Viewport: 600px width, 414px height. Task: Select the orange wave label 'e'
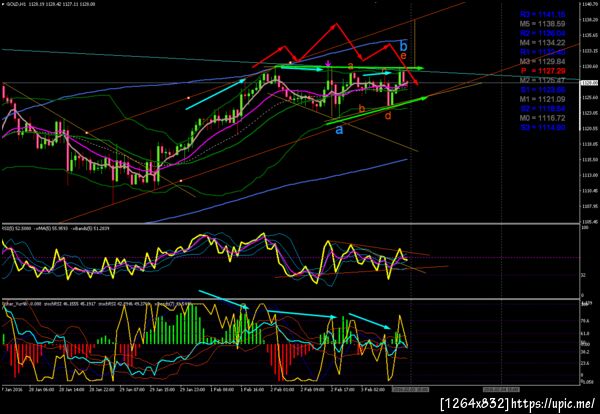(403, 56)
